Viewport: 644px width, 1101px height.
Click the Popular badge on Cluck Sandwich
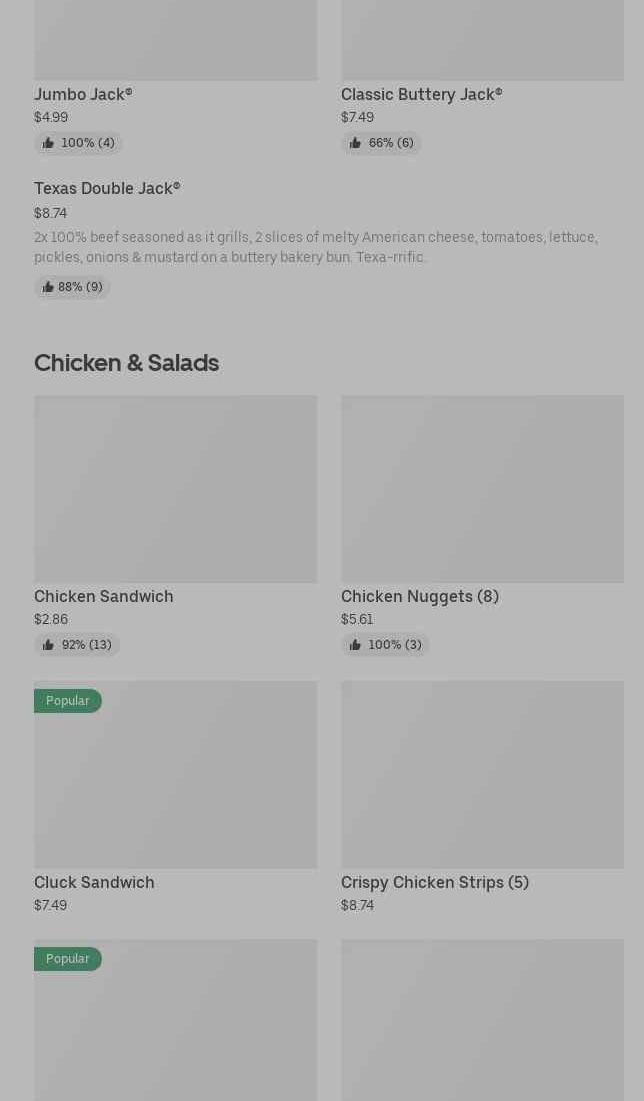pyautogui.click(x=68, y=701)
